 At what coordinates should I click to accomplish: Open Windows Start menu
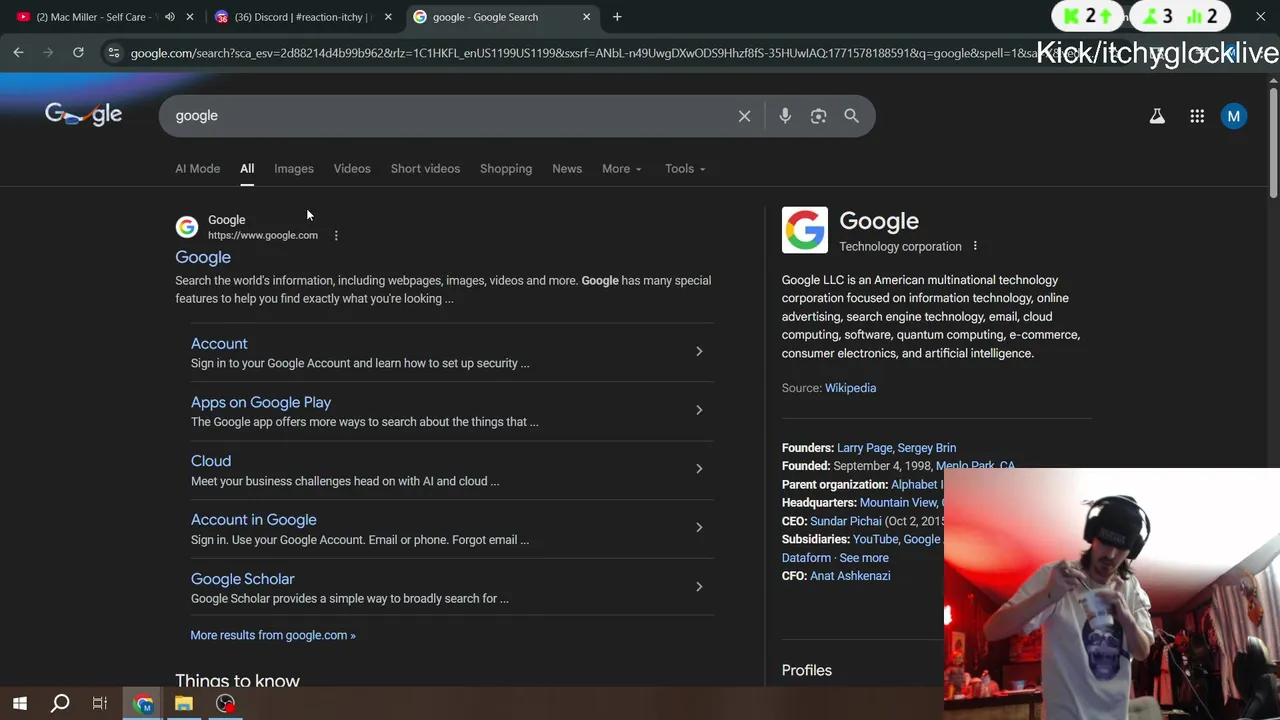20,704
